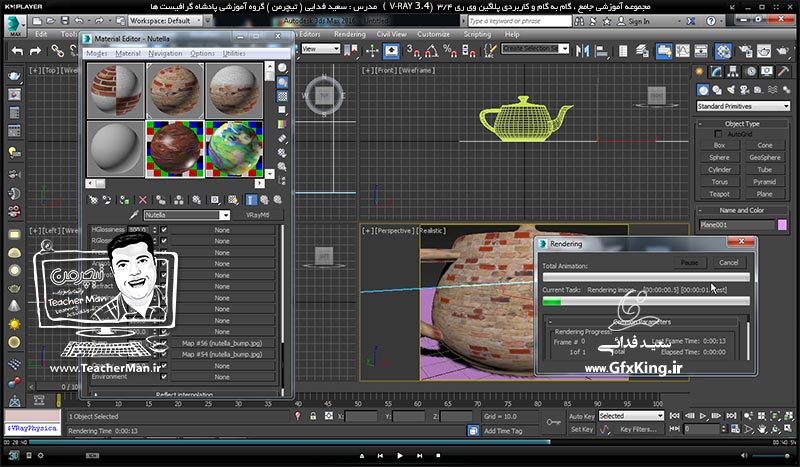Viewport: 800px width, 467px height.
Task: Click the Save File icon in quick access toolbar
Action: click(64, 21)
